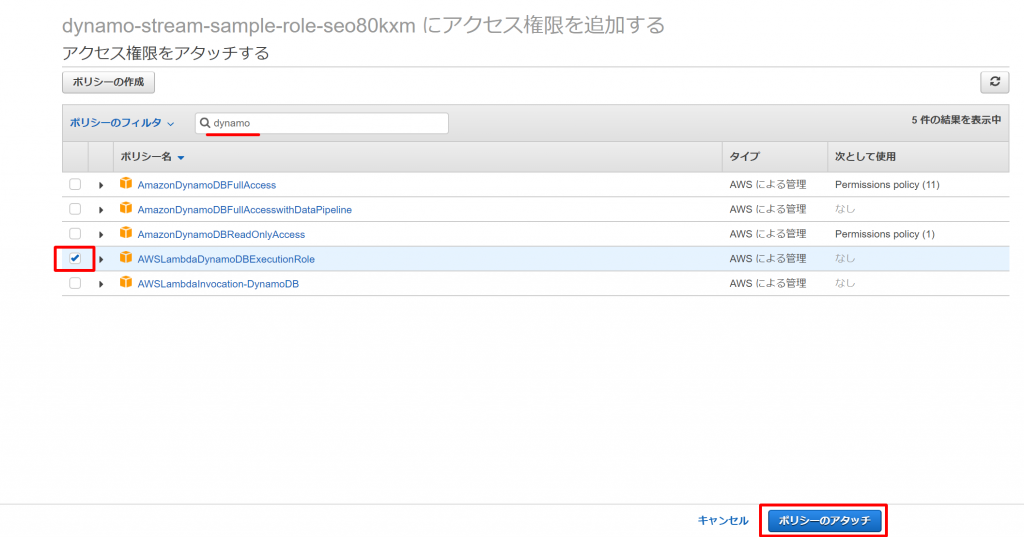Check the AmazonDynamoDBFullAccess checkbox
1024x537 pixels.
(x=75, y=184)
